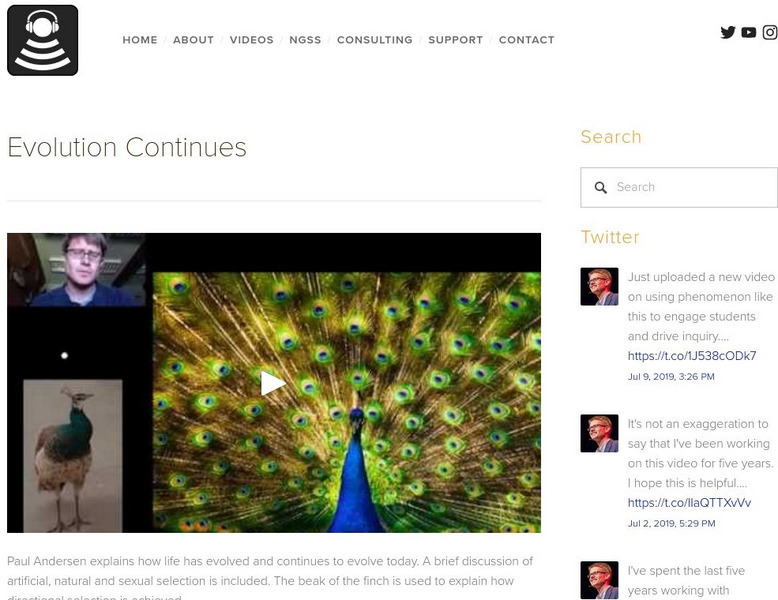Image resolution: width=778 pixels, height=600 pixels.
Task: Go to the CONTACT page
Action: 526,40
